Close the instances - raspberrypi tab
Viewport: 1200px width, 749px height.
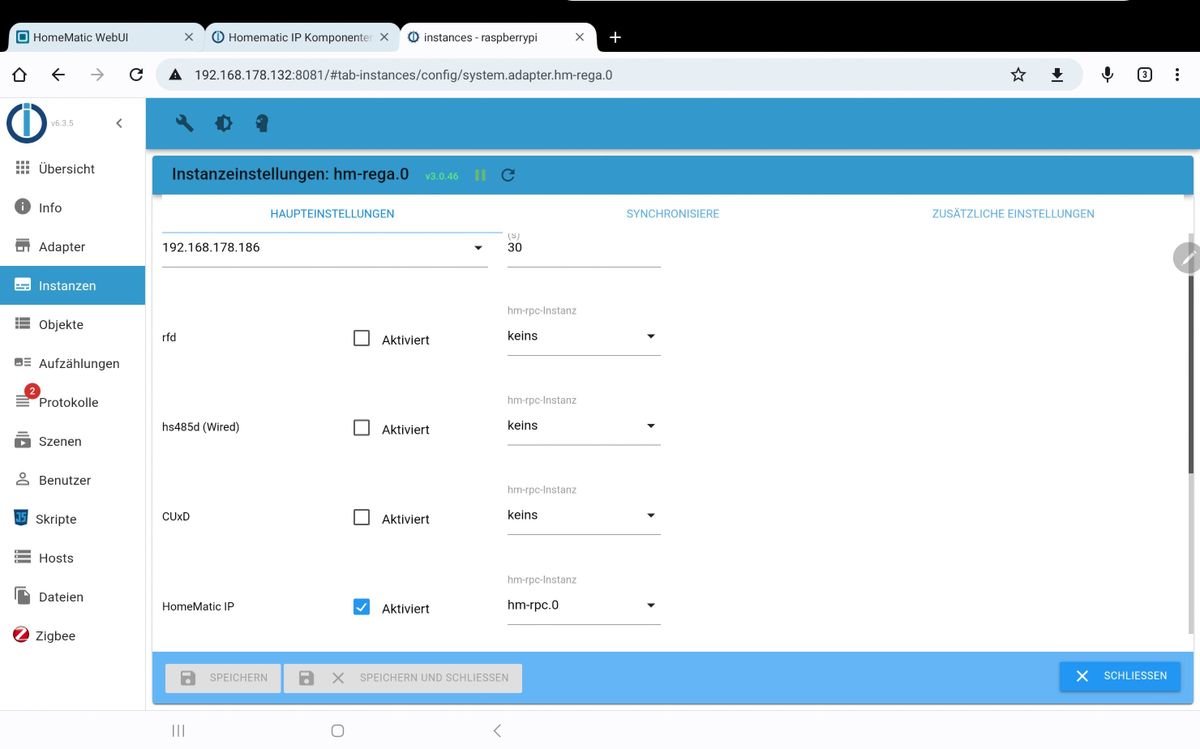pos(578,37)
